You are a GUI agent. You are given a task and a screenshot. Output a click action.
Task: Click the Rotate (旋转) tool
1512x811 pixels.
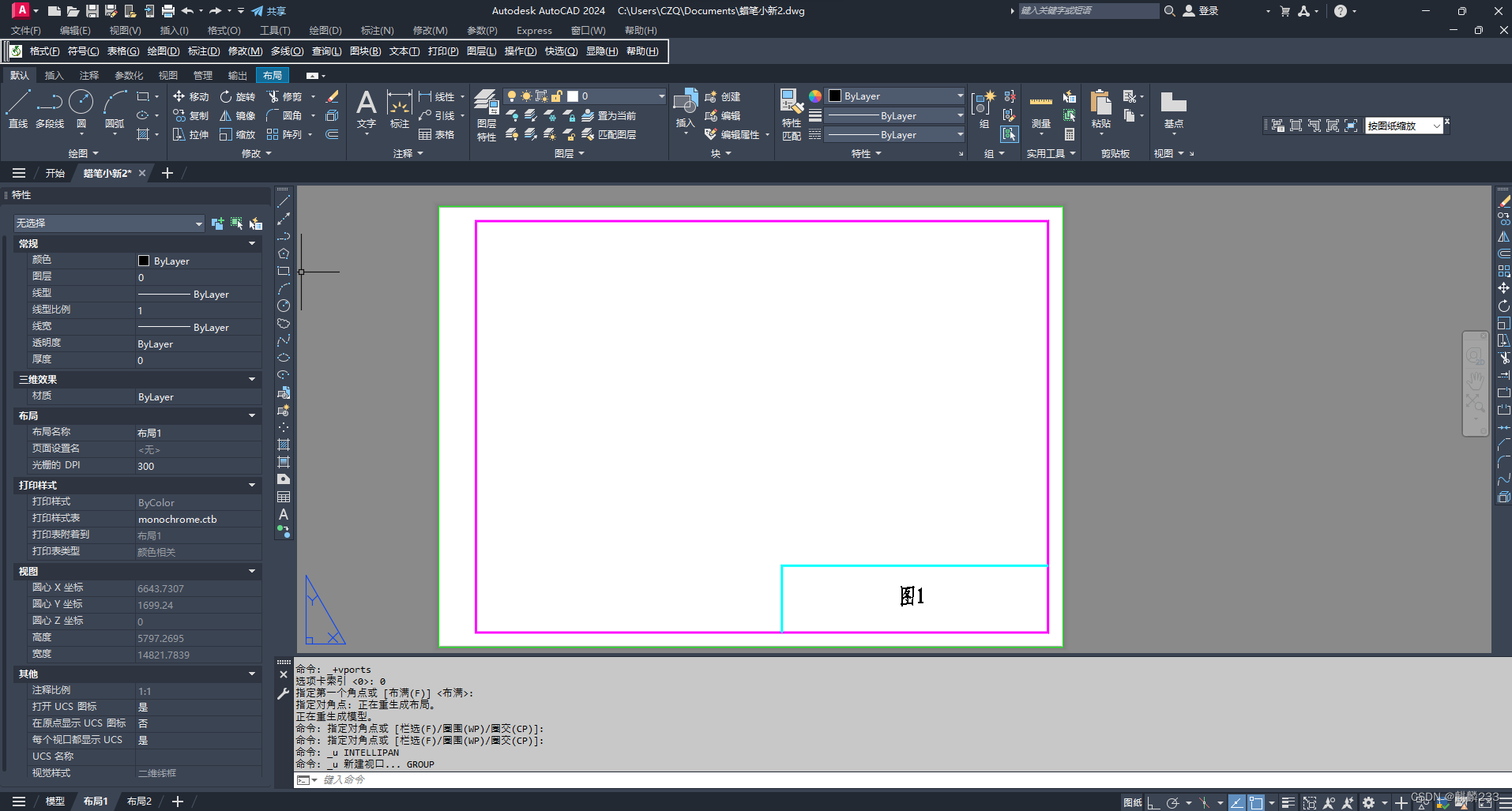[237, 96]
